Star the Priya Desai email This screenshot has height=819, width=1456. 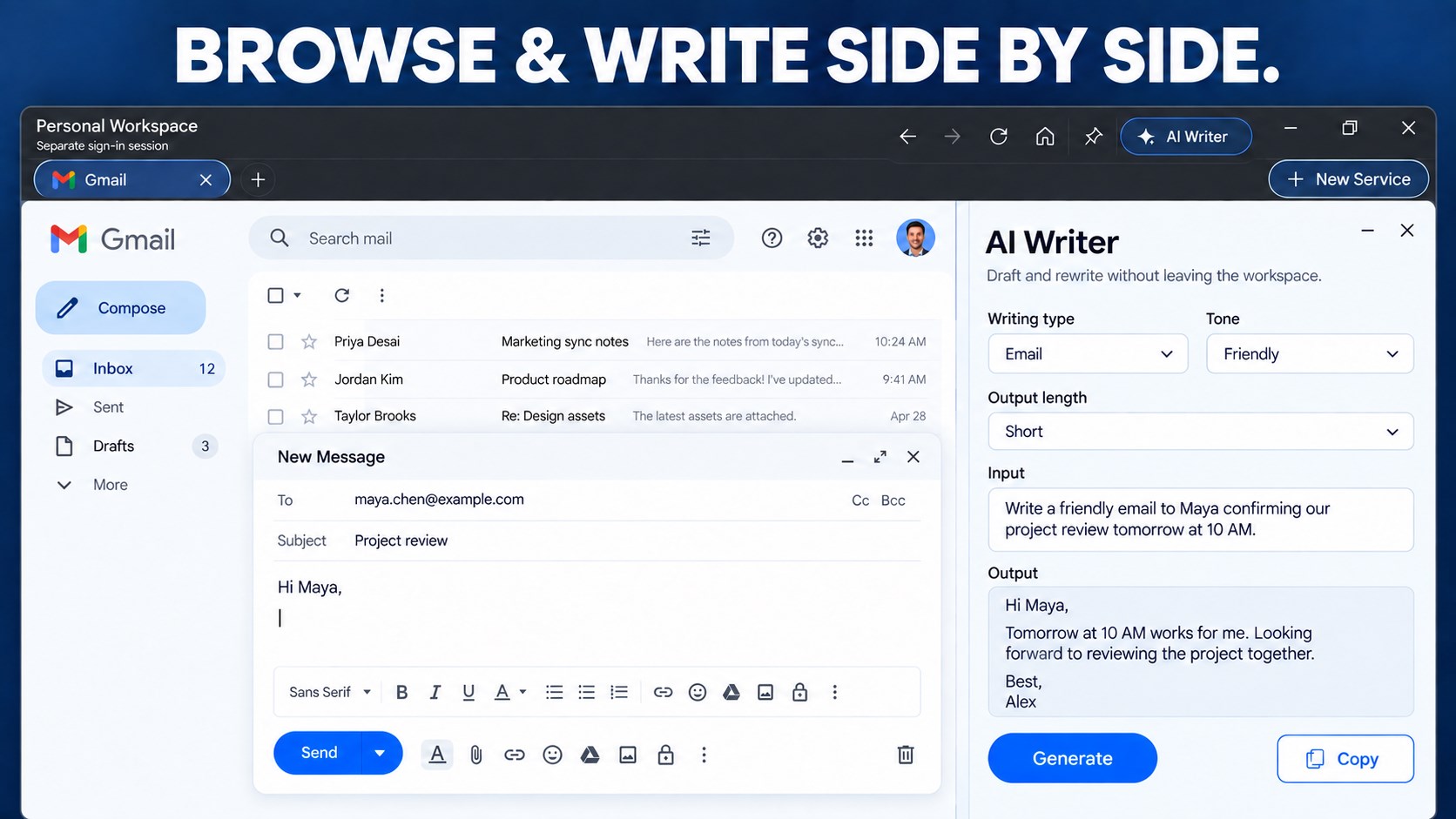[x=309, y=342]
